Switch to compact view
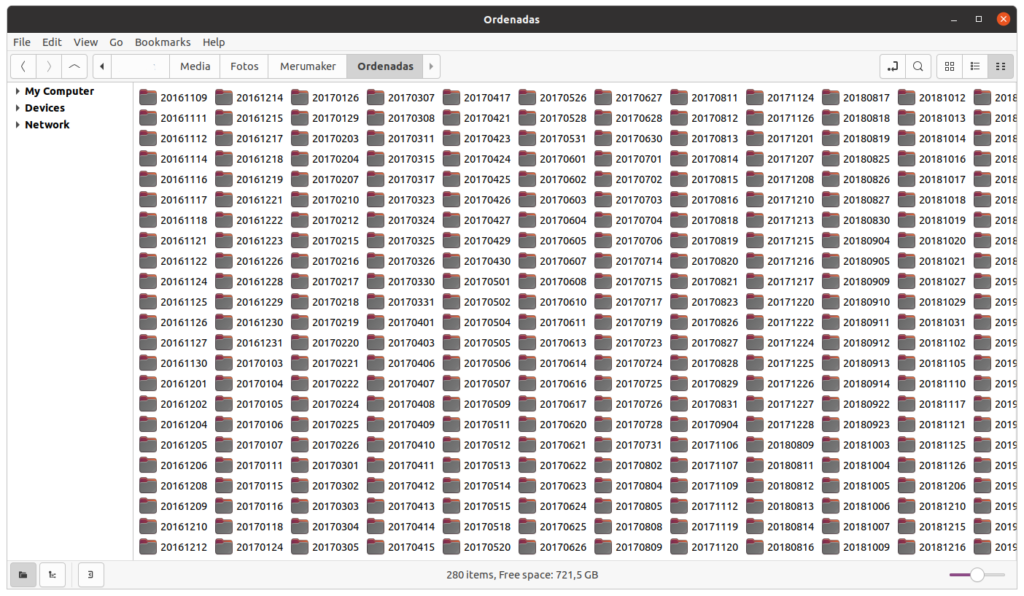The height and width of the screenshot is (596, 1024). (1000, 67)
